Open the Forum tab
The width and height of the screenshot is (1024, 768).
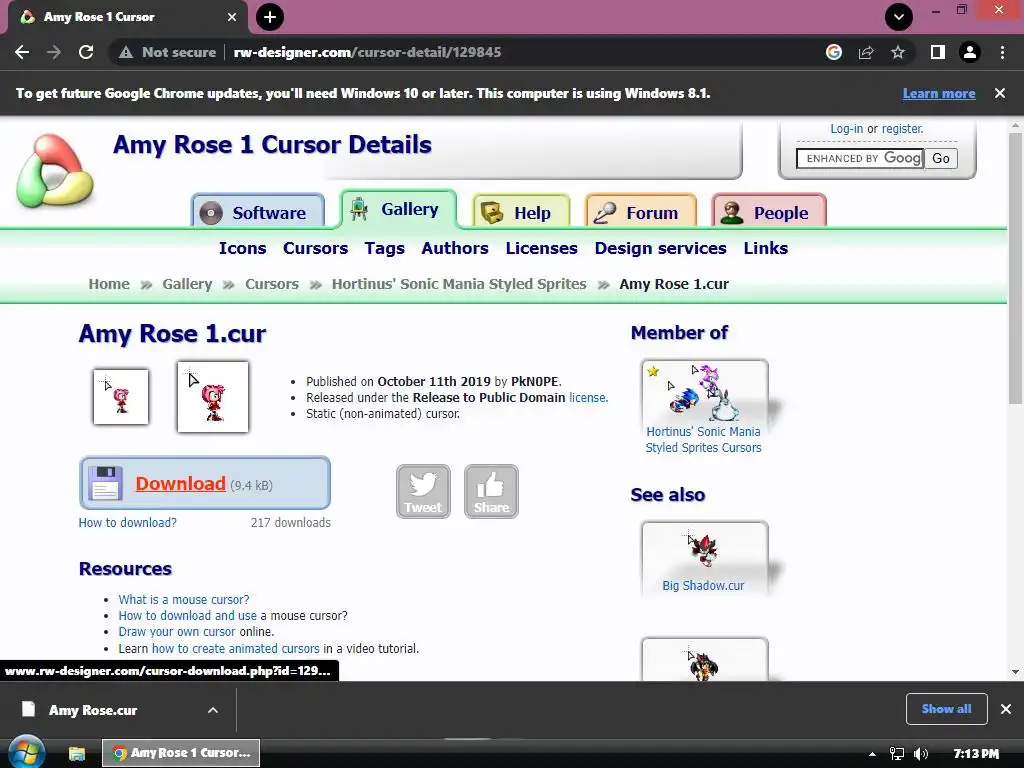(641, 212)
